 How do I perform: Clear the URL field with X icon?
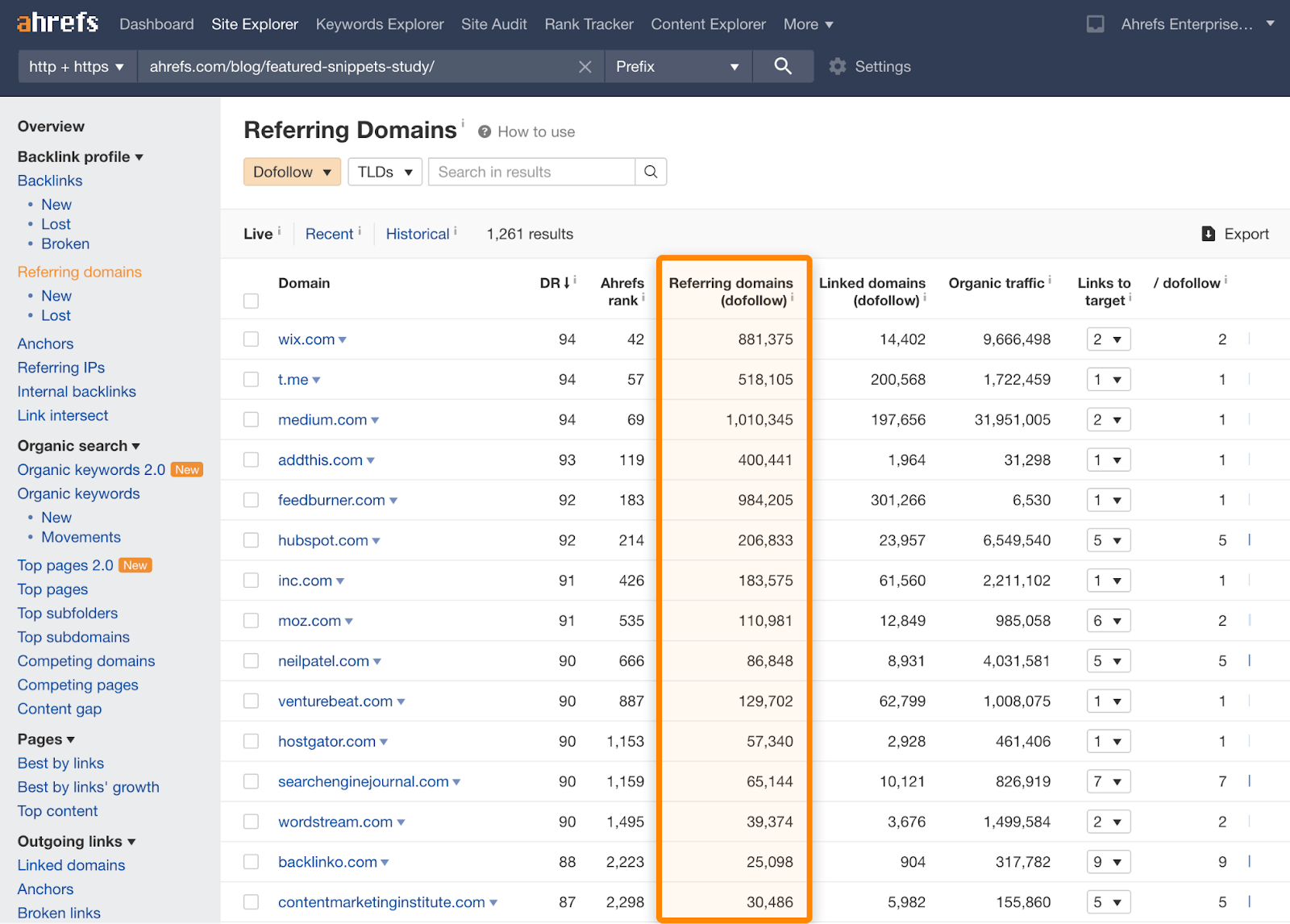[585, 67]
